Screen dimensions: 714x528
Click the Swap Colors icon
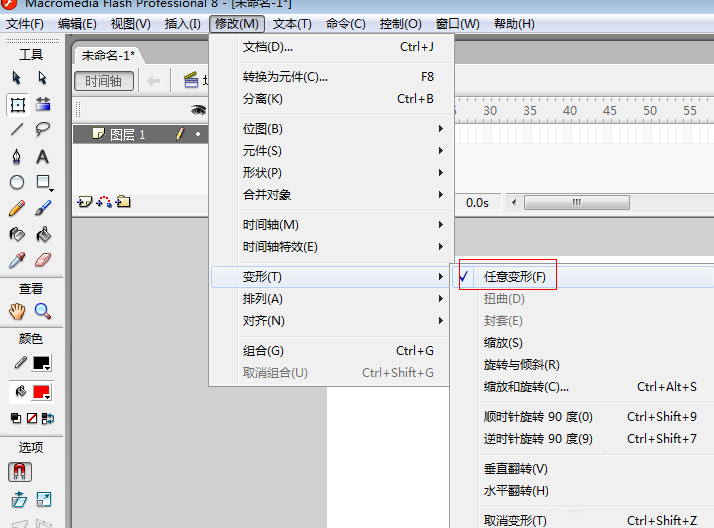tap(48, 418)
